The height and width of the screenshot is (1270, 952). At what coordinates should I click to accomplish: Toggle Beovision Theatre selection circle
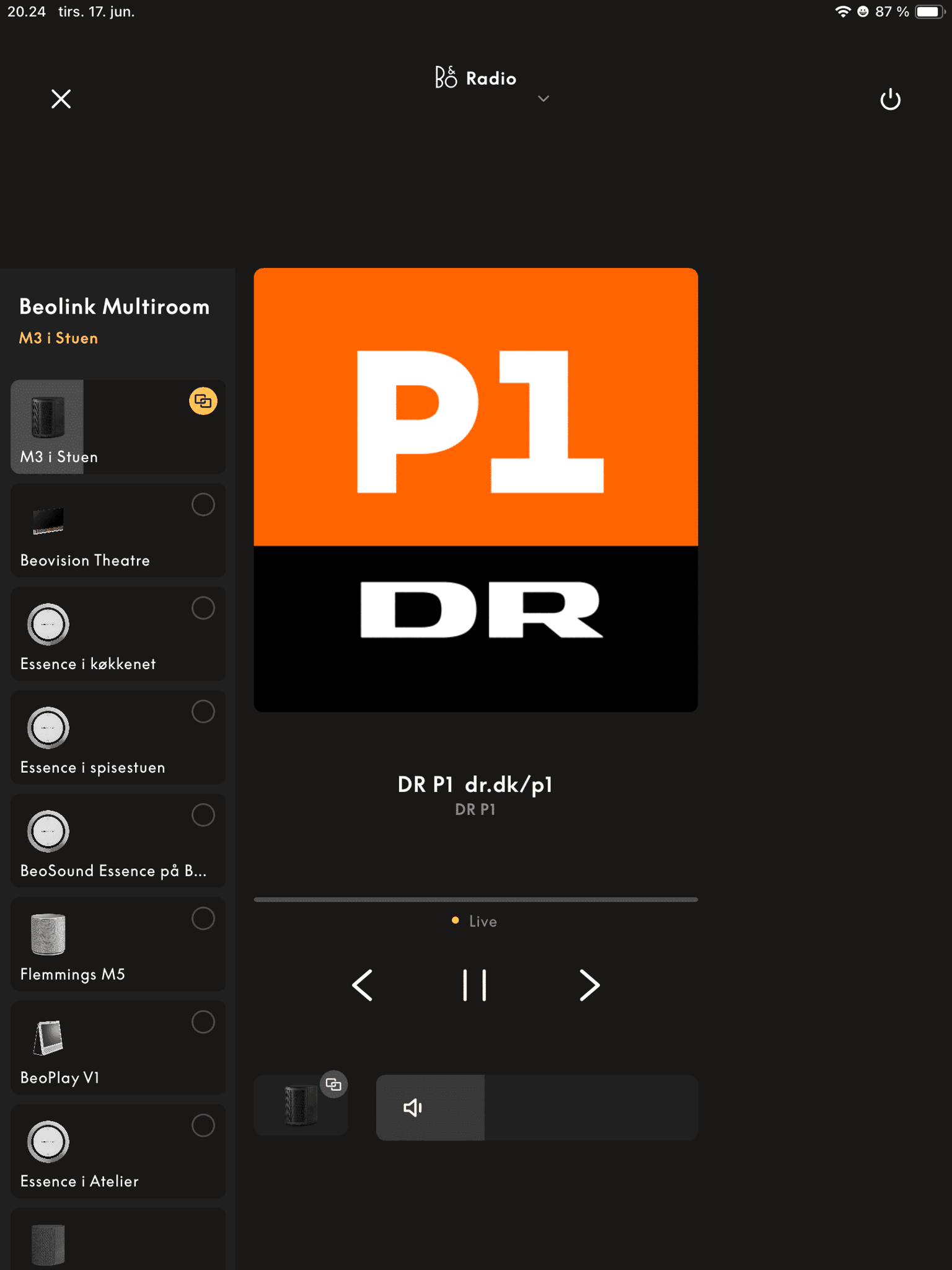[203, 505]
